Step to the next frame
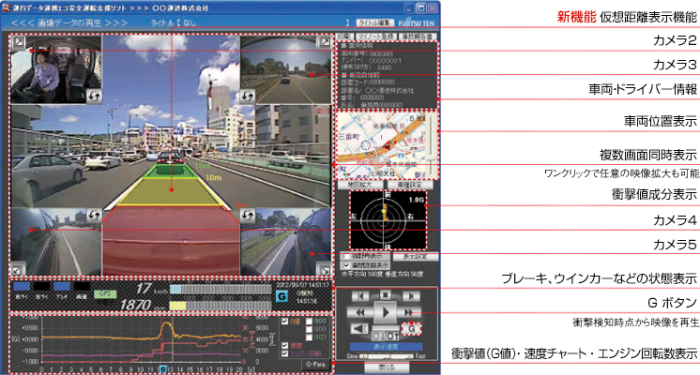The image size is (700, 375). 411,296
